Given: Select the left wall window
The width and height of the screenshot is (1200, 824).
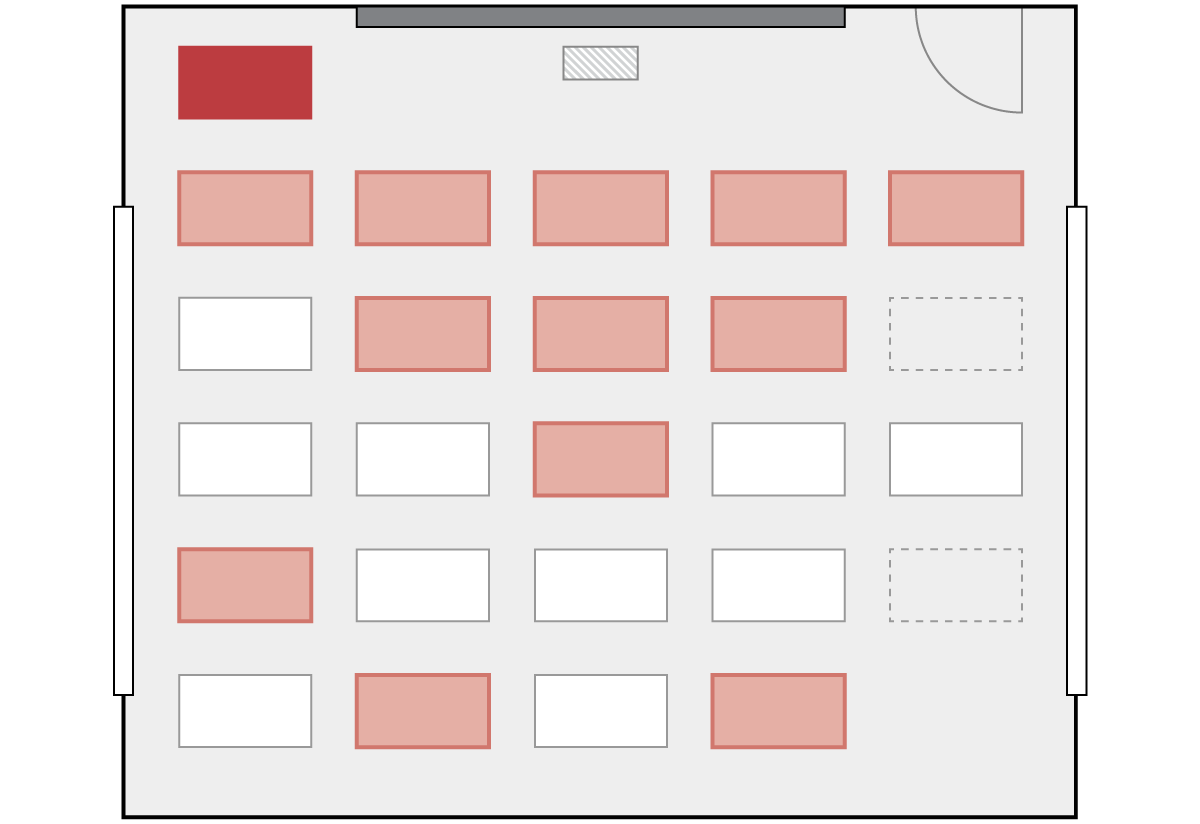Looking at the screenshot, I should point(123,451).
